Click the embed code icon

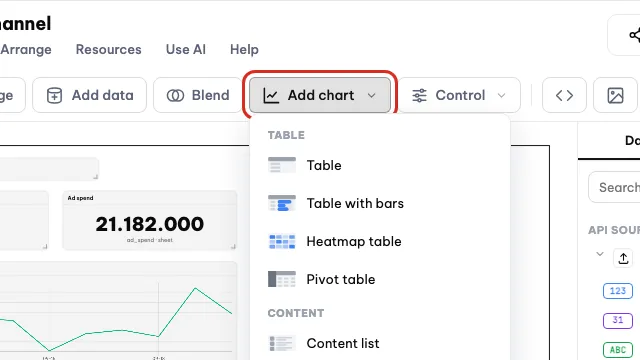(x=564, y=95)
